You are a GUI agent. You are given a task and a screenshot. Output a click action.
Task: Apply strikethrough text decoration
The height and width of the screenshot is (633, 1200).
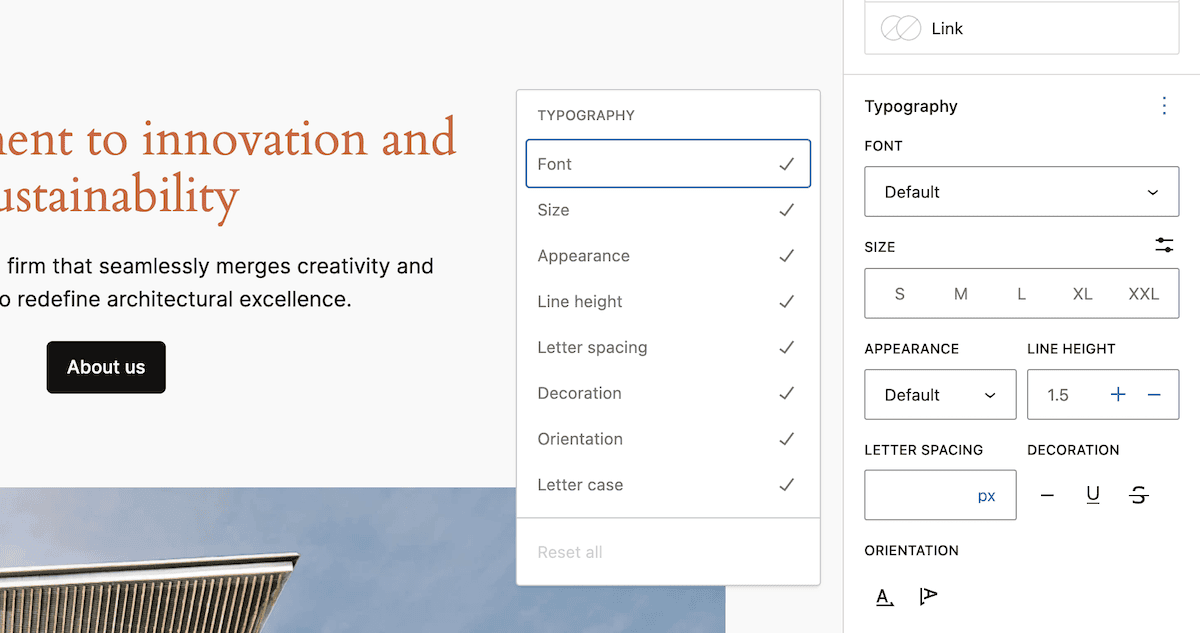[x=1139, y=494]
